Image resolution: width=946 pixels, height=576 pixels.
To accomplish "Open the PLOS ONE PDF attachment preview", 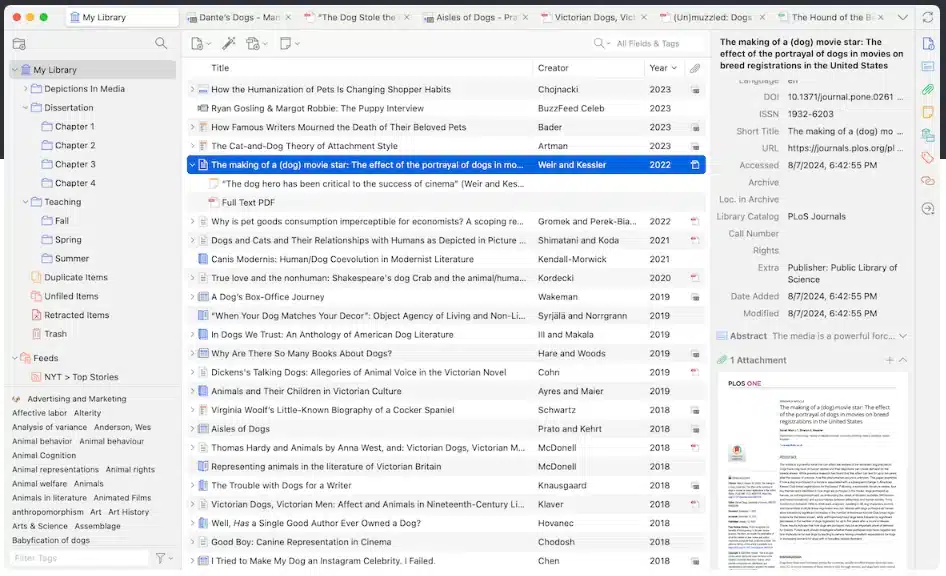I will (812, 471).
